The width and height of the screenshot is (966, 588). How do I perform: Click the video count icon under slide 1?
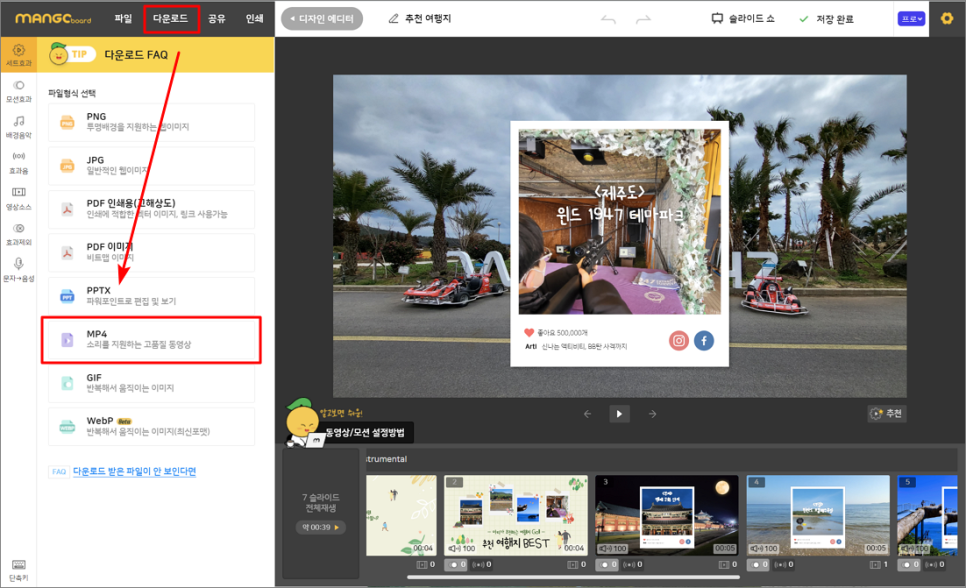coord(421,565)
